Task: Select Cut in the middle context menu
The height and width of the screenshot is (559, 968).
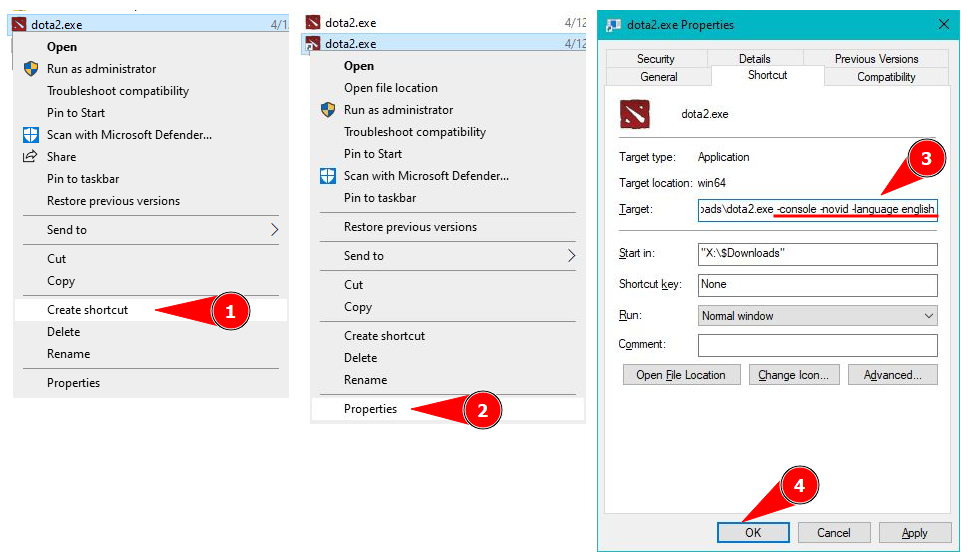Action: (353, 285)
